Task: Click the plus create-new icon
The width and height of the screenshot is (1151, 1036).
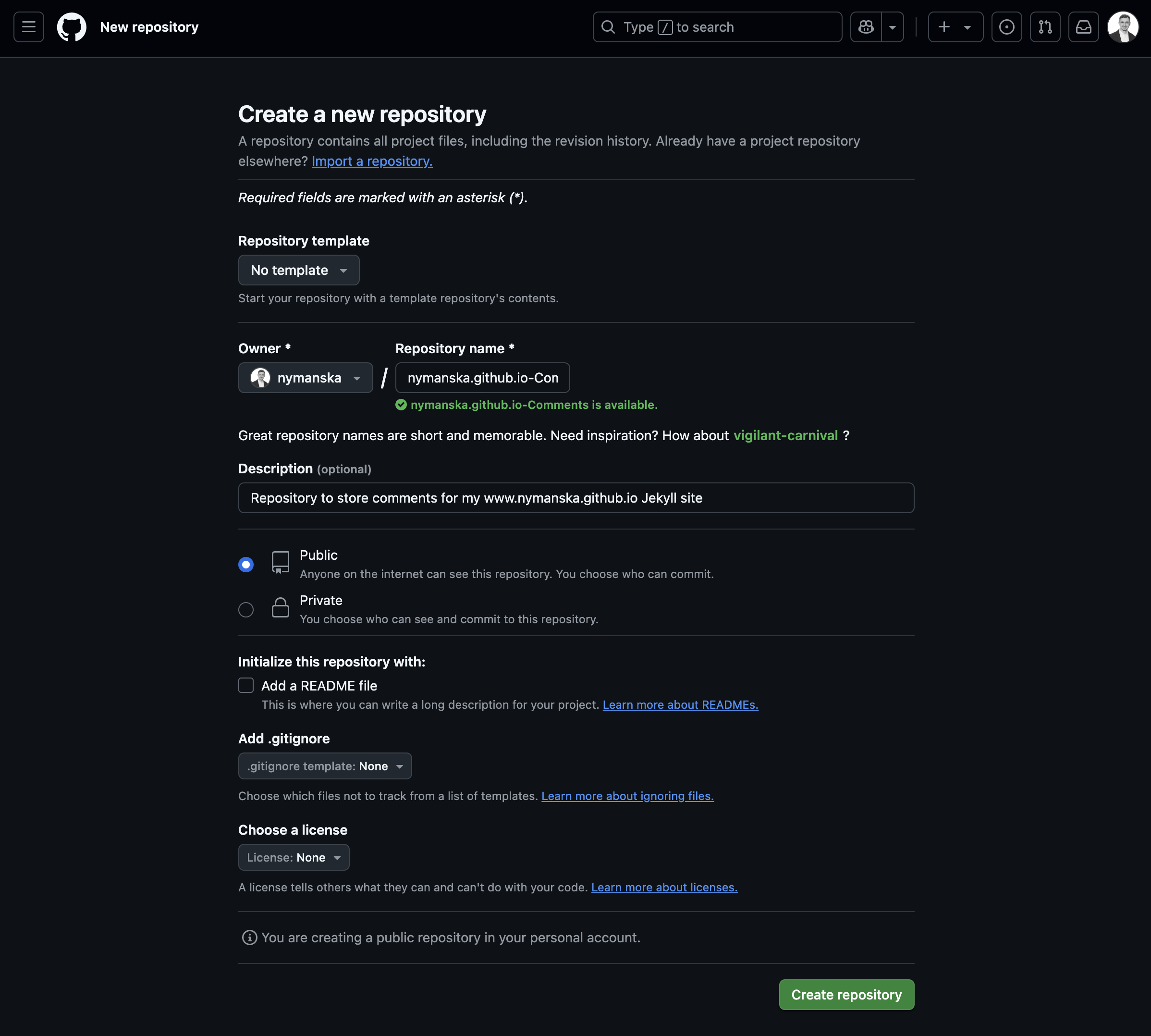Action: 944,27
